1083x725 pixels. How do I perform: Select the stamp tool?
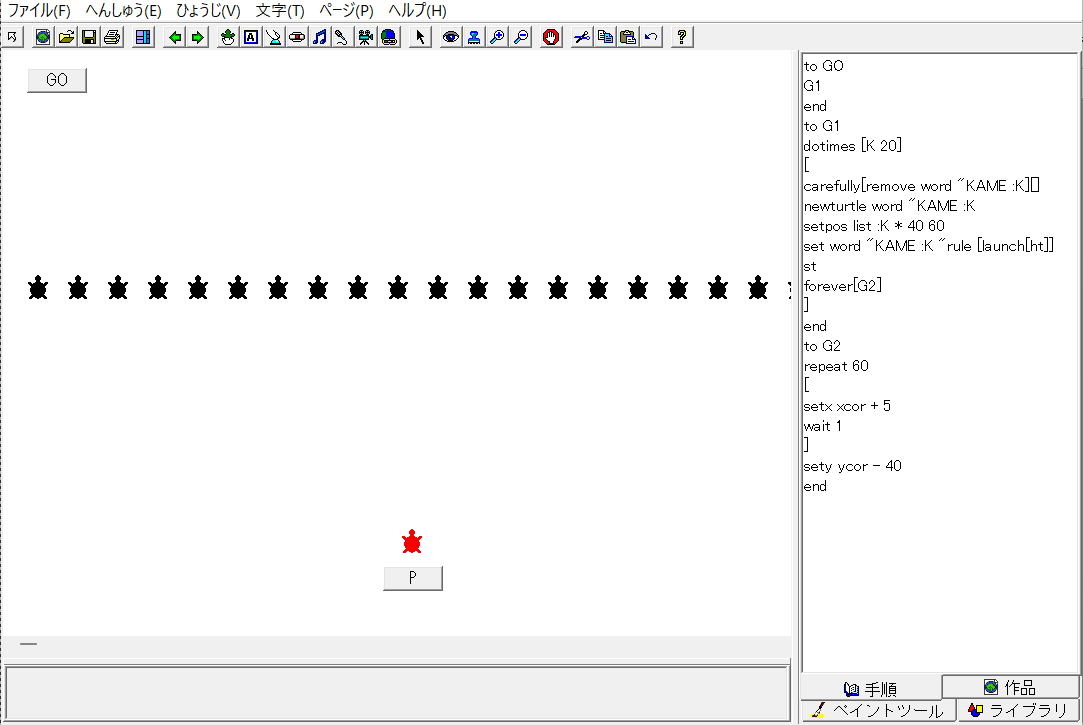tap(474, 37)
